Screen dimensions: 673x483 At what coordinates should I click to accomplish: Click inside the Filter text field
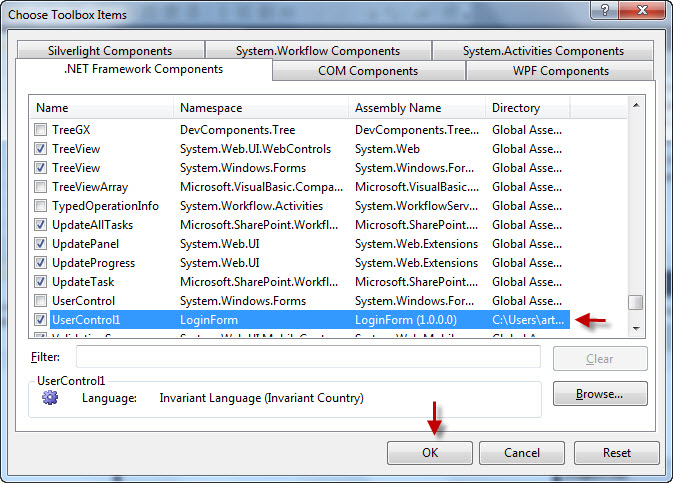(308, 357)
